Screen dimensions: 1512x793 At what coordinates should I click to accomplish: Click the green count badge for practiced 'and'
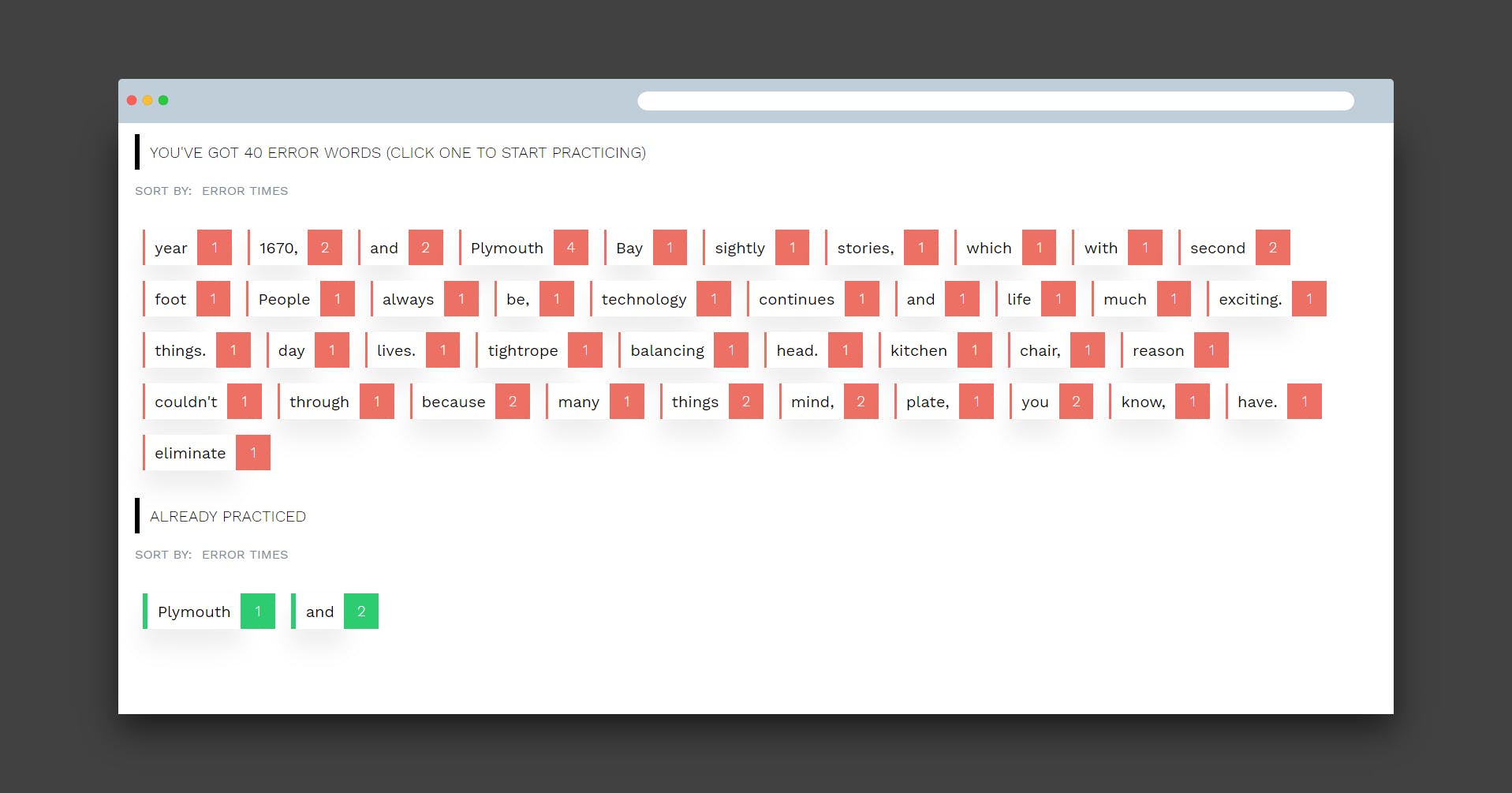361,612
